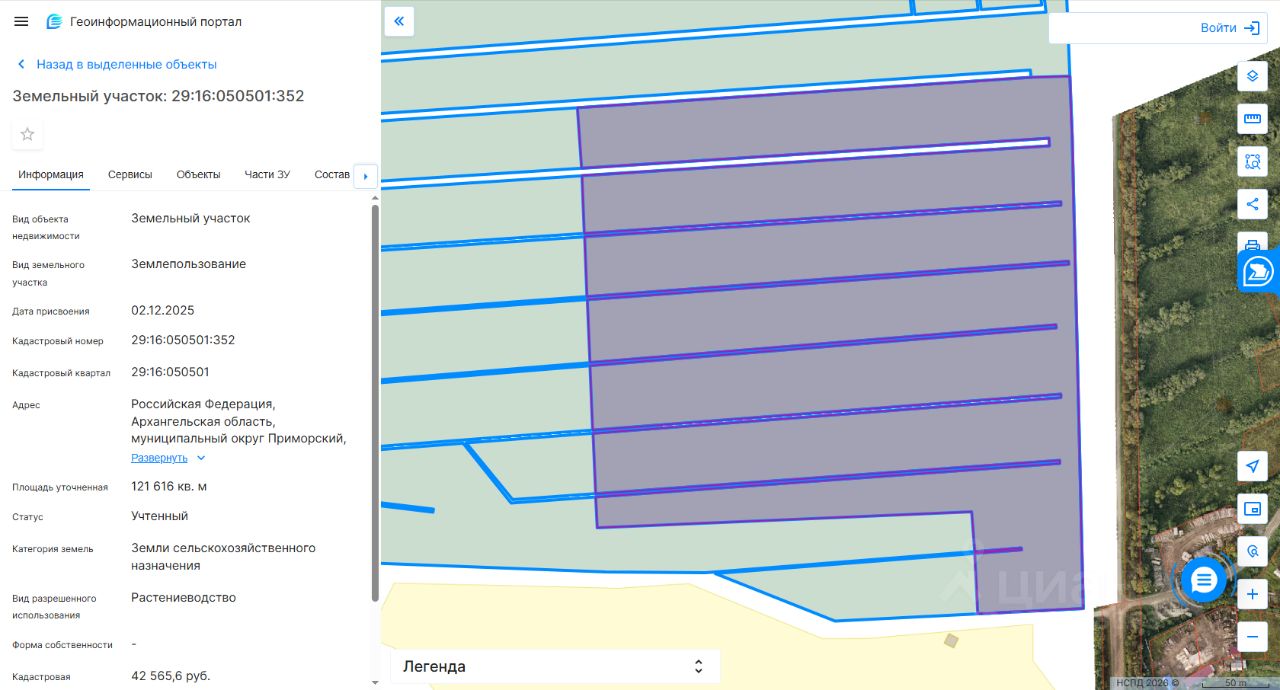
Task: Open the hamburger main menu
Action: tap(21, 21)
